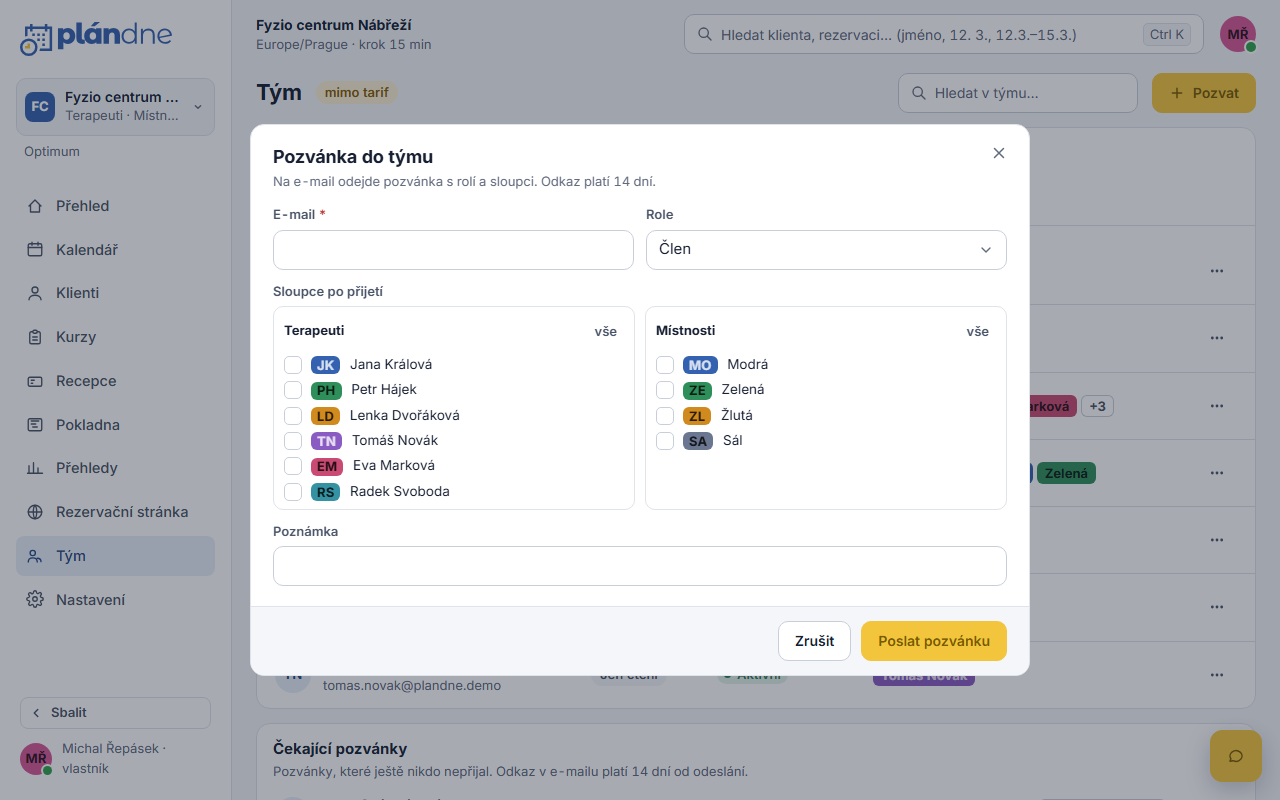Check the Sál room checkbox

tap(665, 441)
